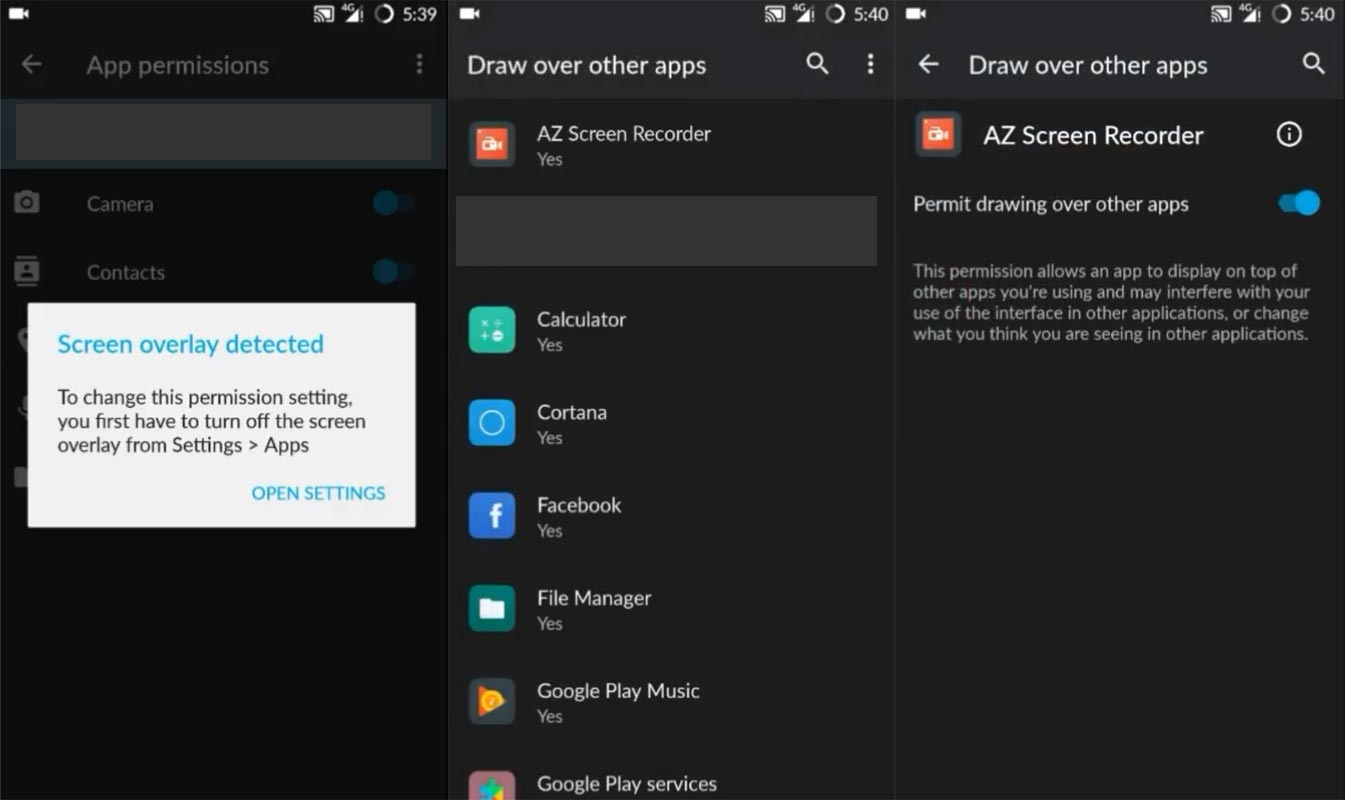Image resolution: width=1345 pixels, height=800 pixels.
Task: Click the Contacts permission icon
Action: (x=27, y=271)
